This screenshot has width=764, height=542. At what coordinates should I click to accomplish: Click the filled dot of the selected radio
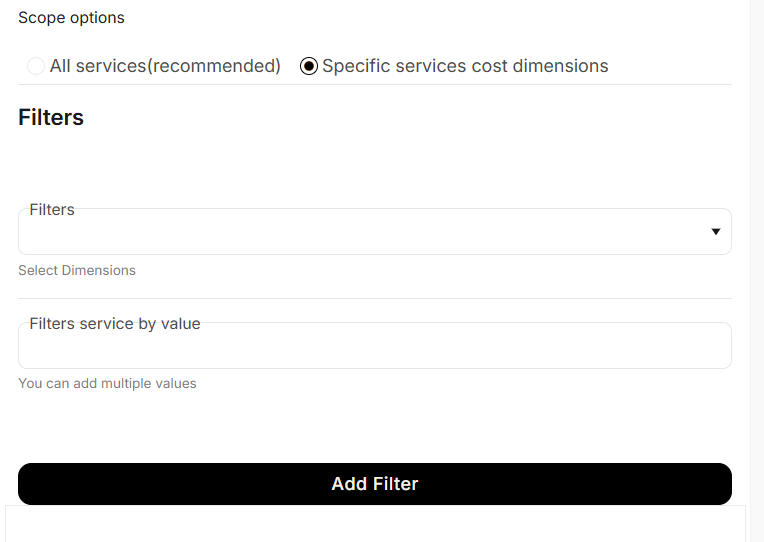tap(309, 66)
